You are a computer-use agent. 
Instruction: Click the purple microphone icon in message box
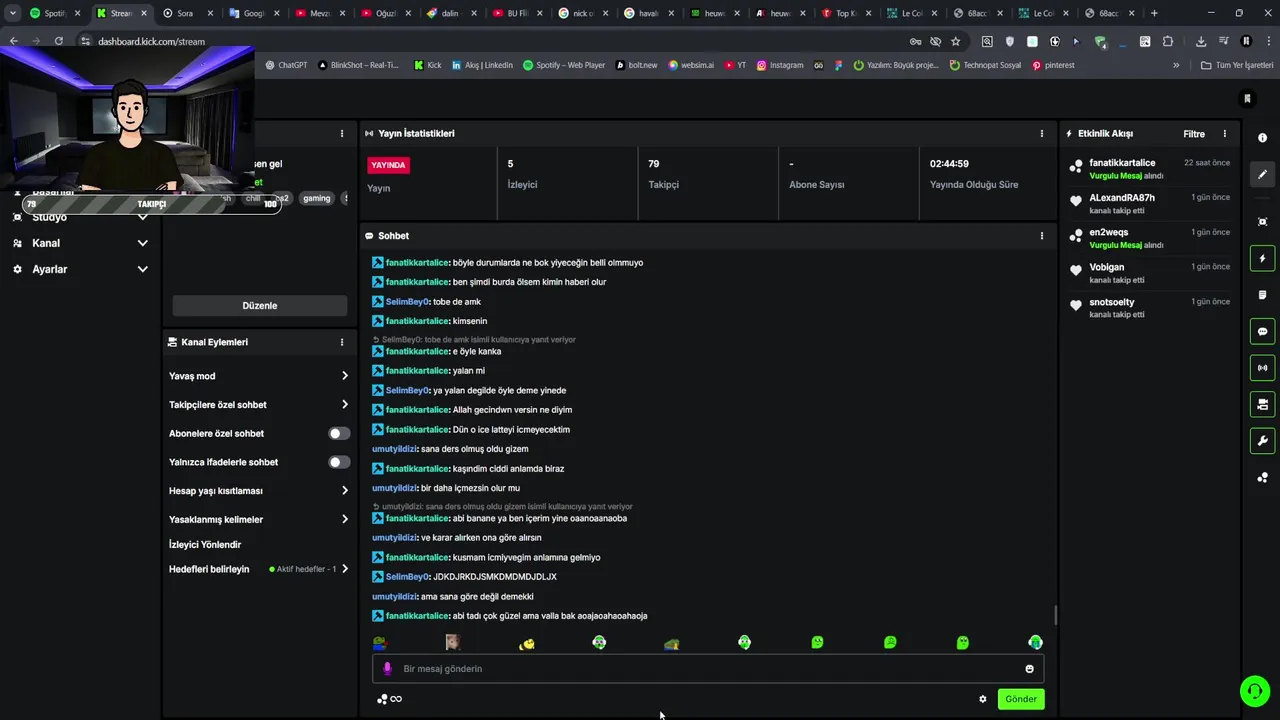(x=388, y=669)
